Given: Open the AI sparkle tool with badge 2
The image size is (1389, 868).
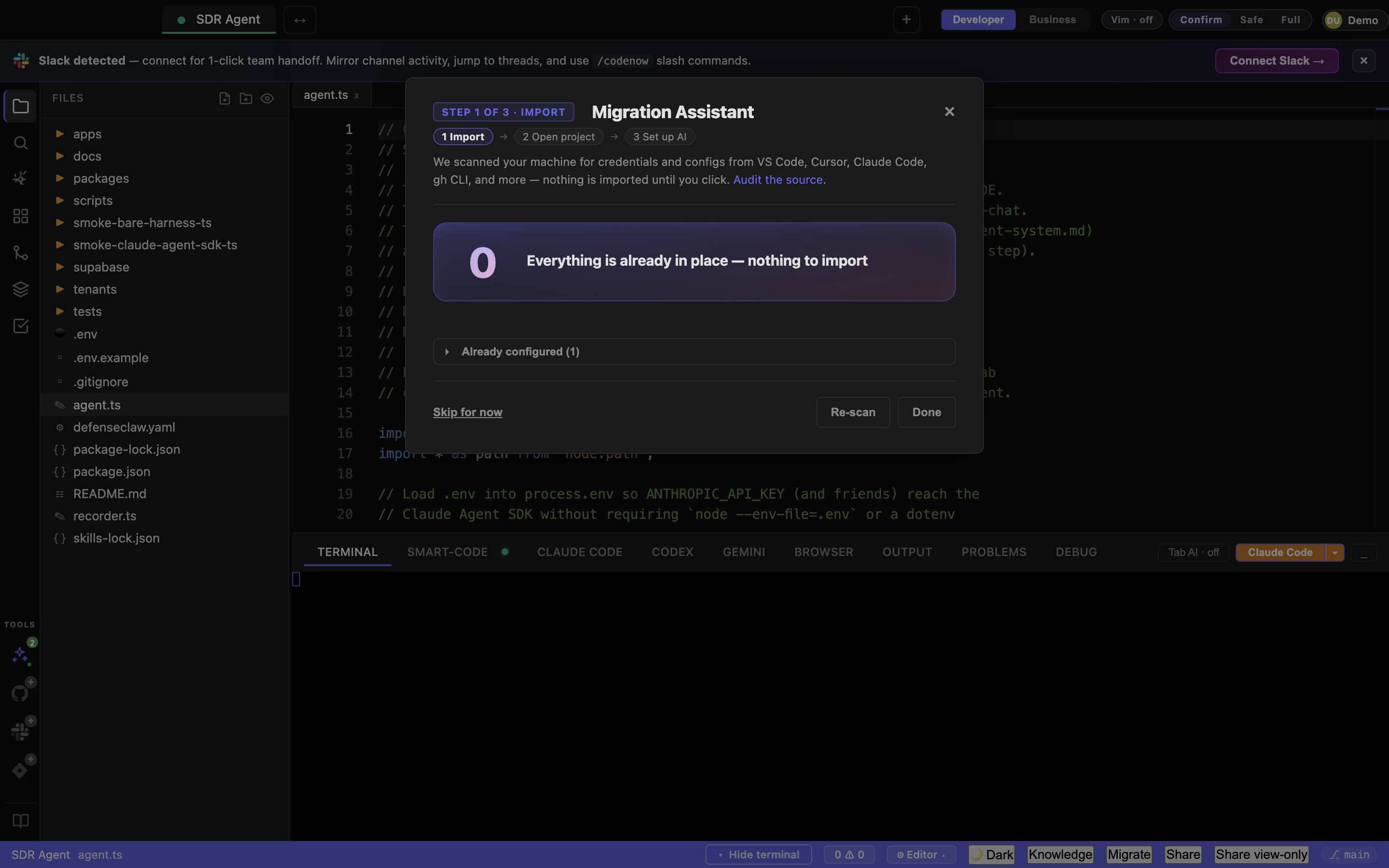Looking at the screenshot, I should pos(21,654).
